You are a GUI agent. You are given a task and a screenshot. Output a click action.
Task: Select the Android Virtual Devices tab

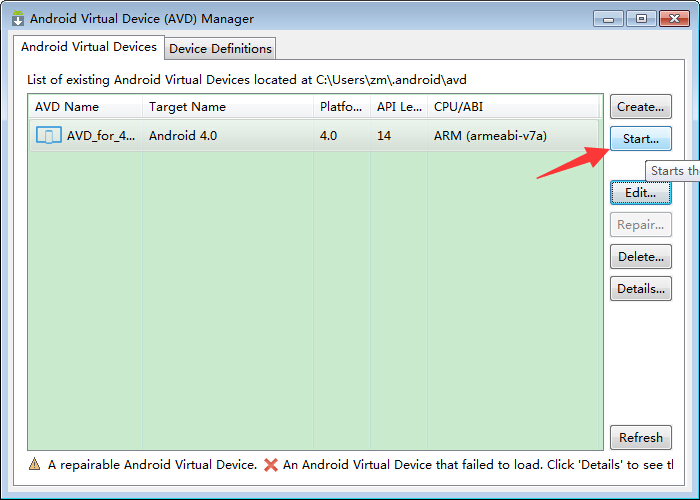click(89, 47)
